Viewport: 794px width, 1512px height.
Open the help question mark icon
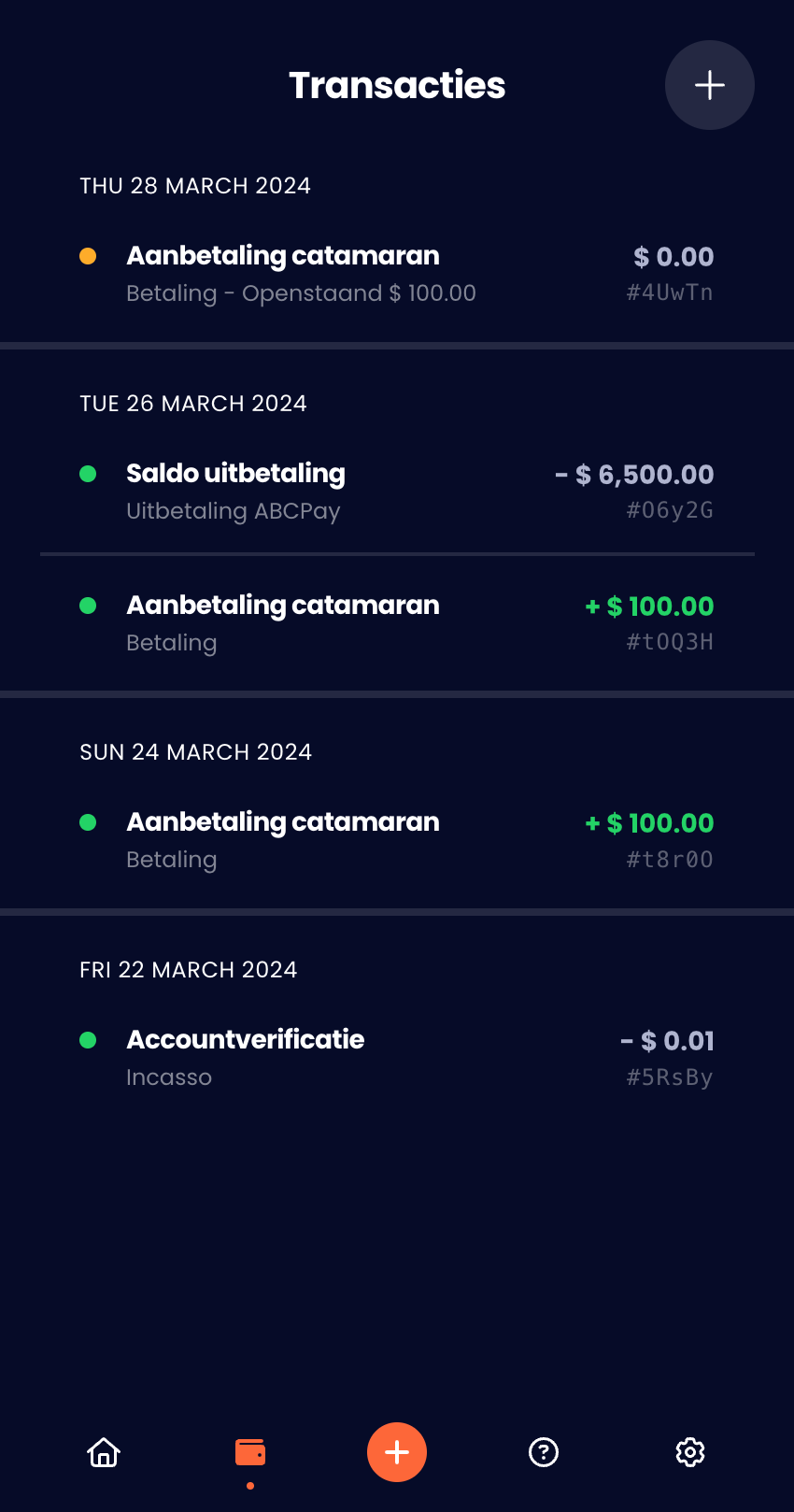(543, 1452)
